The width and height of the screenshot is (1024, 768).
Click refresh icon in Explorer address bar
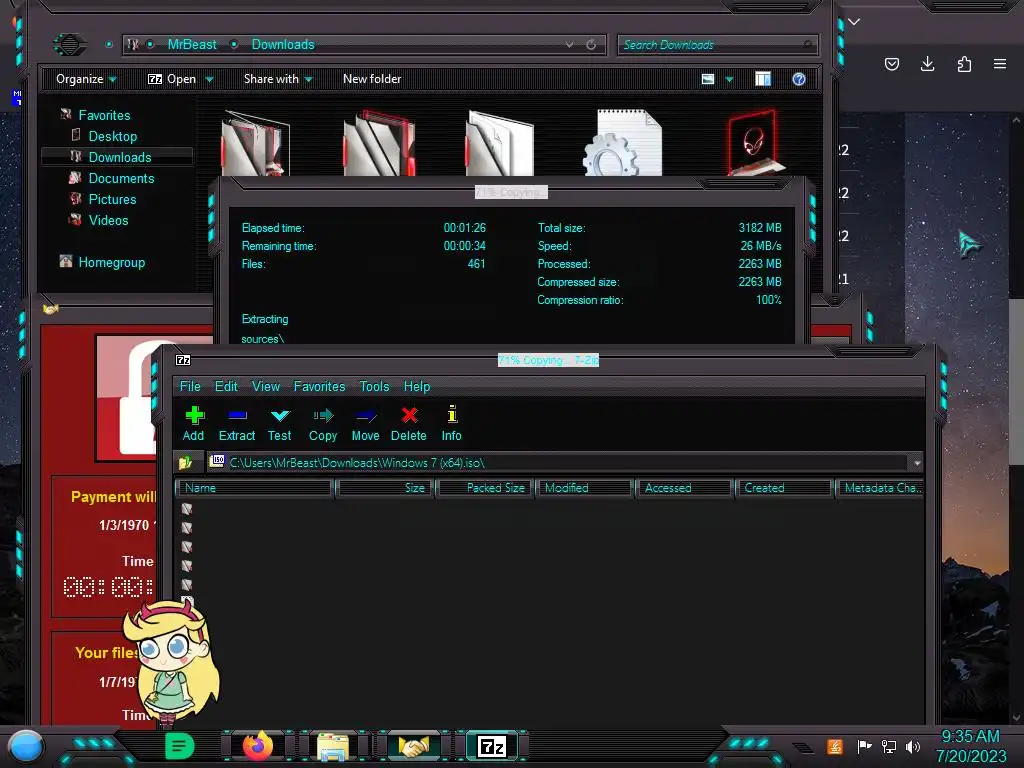591,44
